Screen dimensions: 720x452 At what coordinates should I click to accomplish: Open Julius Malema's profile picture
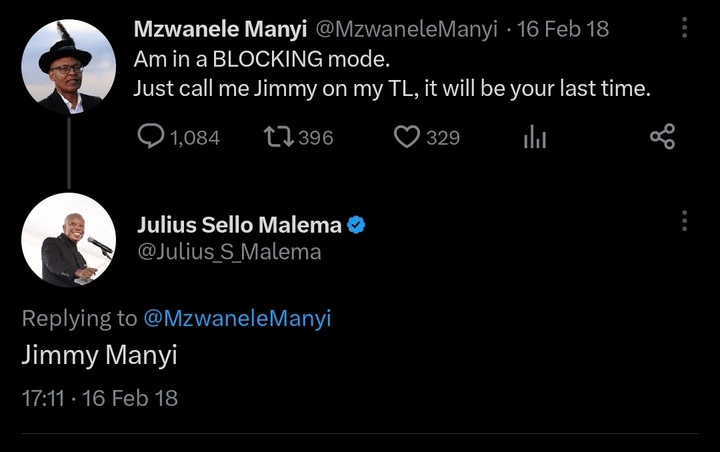coord(68,240)
